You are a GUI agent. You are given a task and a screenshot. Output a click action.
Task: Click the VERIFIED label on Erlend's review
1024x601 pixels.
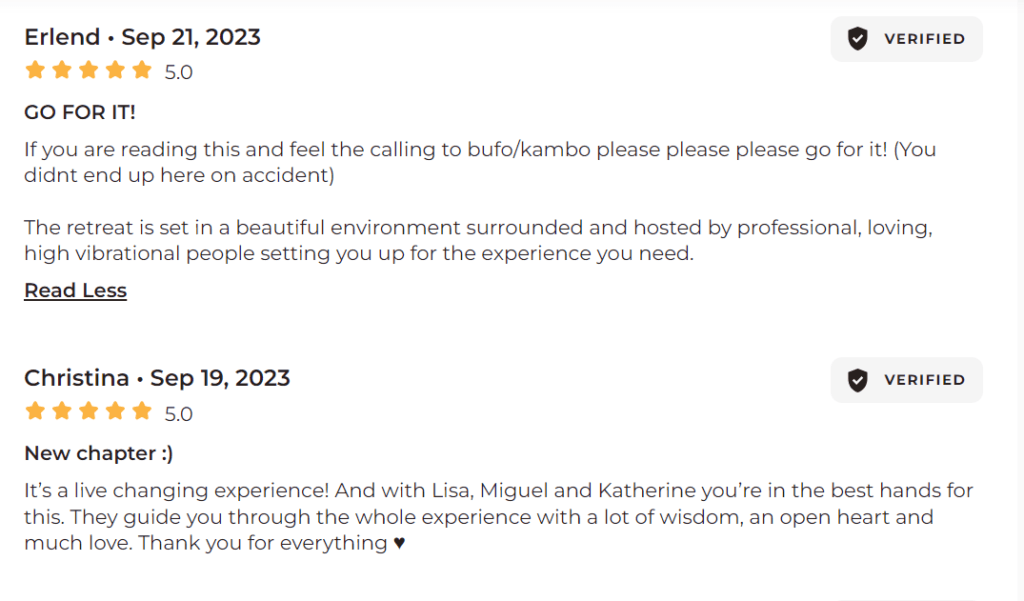coord(924,39)
